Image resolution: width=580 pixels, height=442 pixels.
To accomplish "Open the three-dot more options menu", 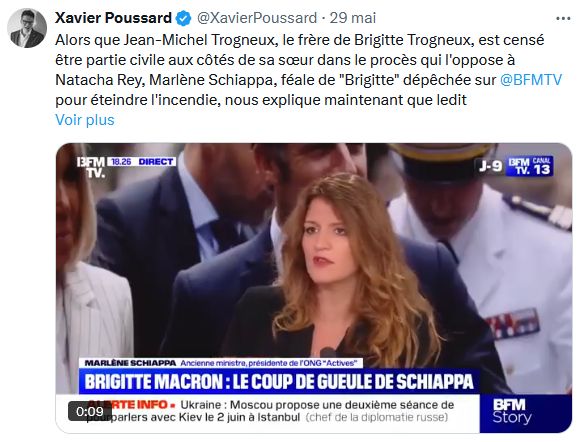I will 563,18.
